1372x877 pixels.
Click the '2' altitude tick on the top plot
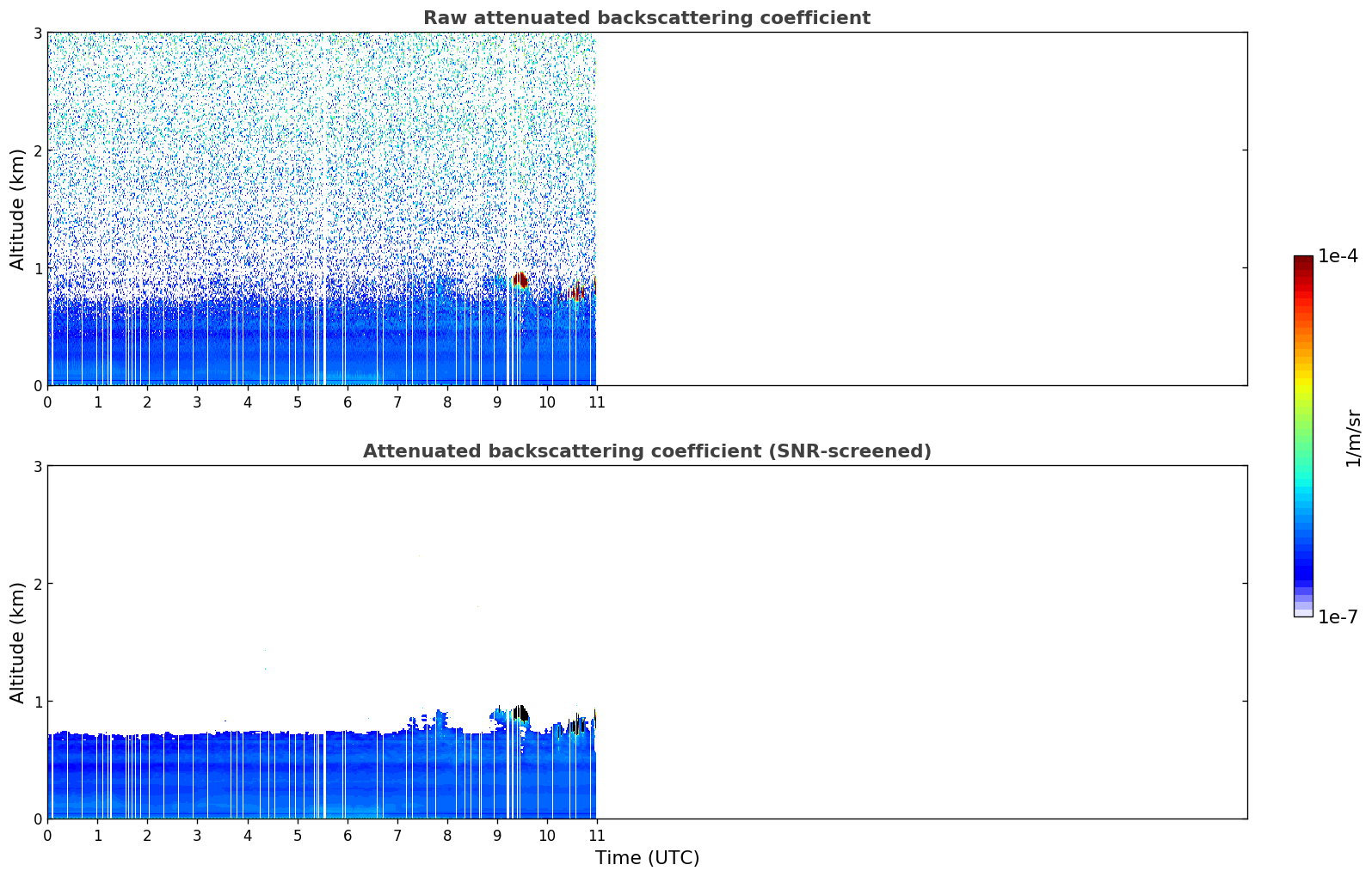37,150
